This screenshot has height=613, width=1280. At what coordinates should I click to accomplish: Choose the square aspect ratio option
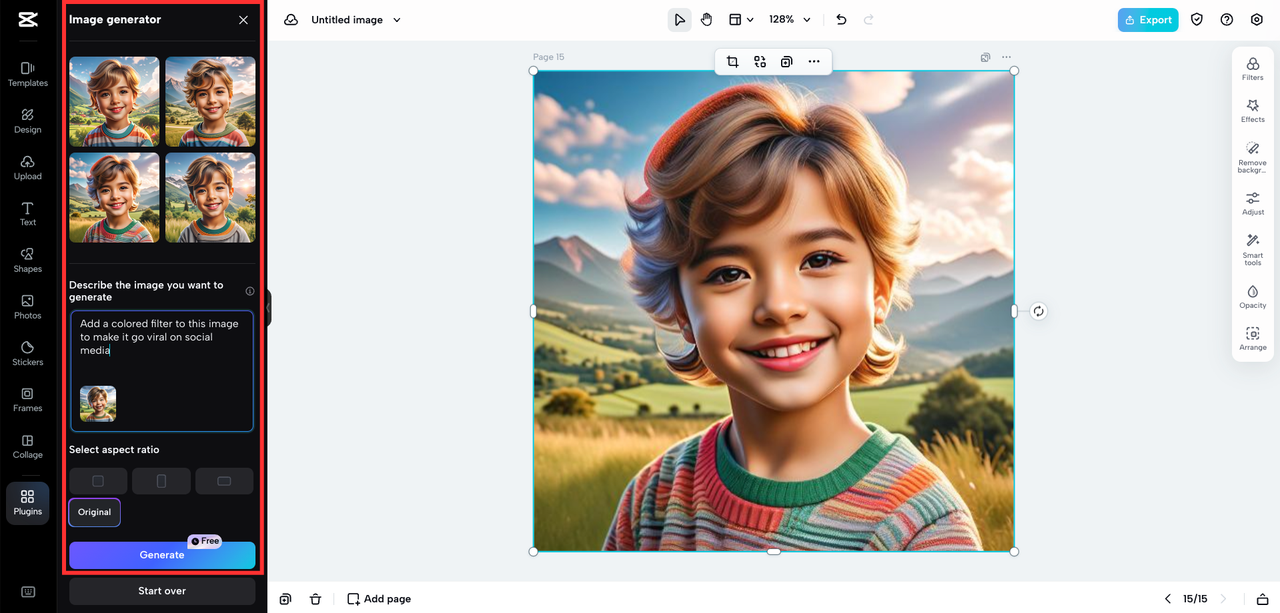98,481
